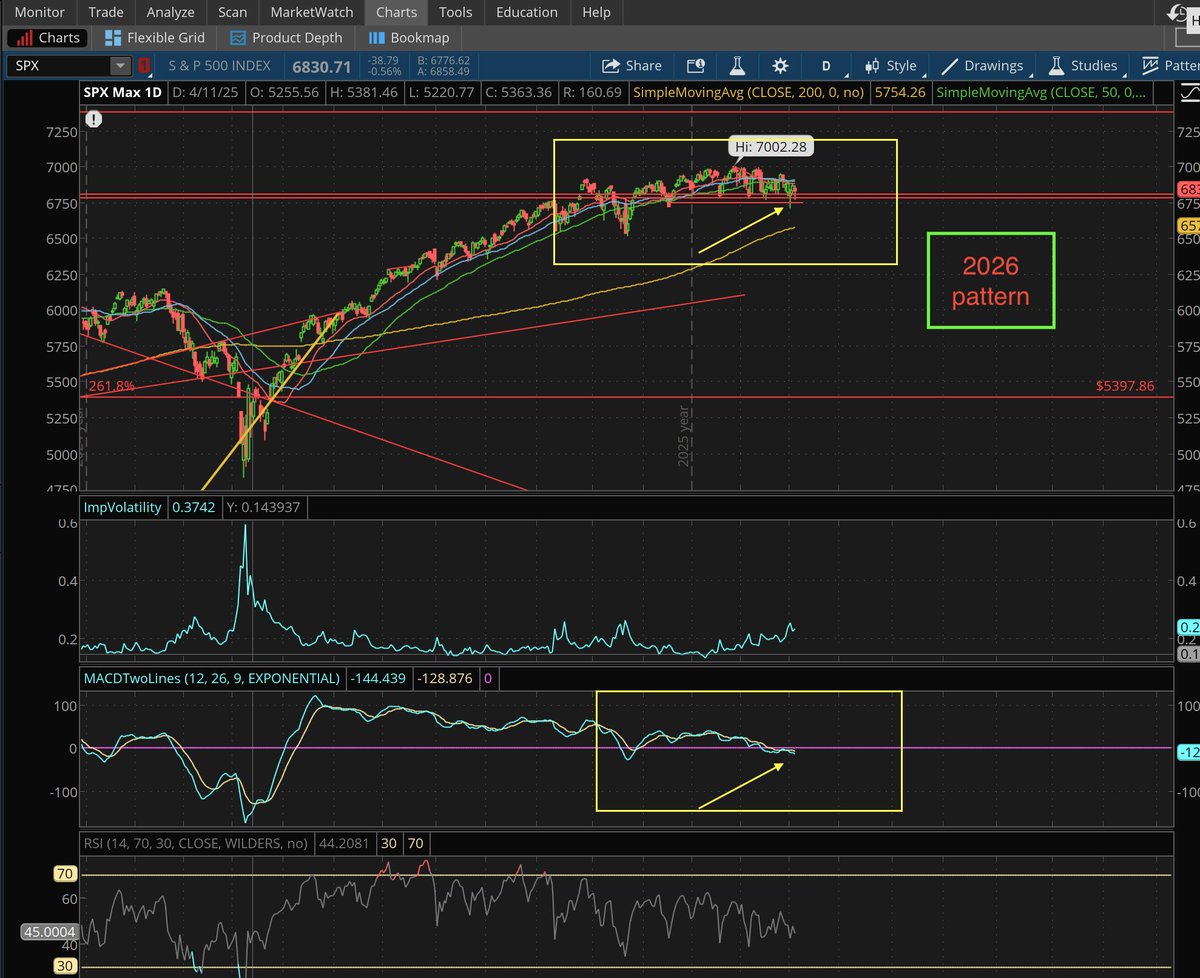Click the $5397.86 price level label
The width and height of the screenshot is (1200, 978).
[x=1124, y=385]
